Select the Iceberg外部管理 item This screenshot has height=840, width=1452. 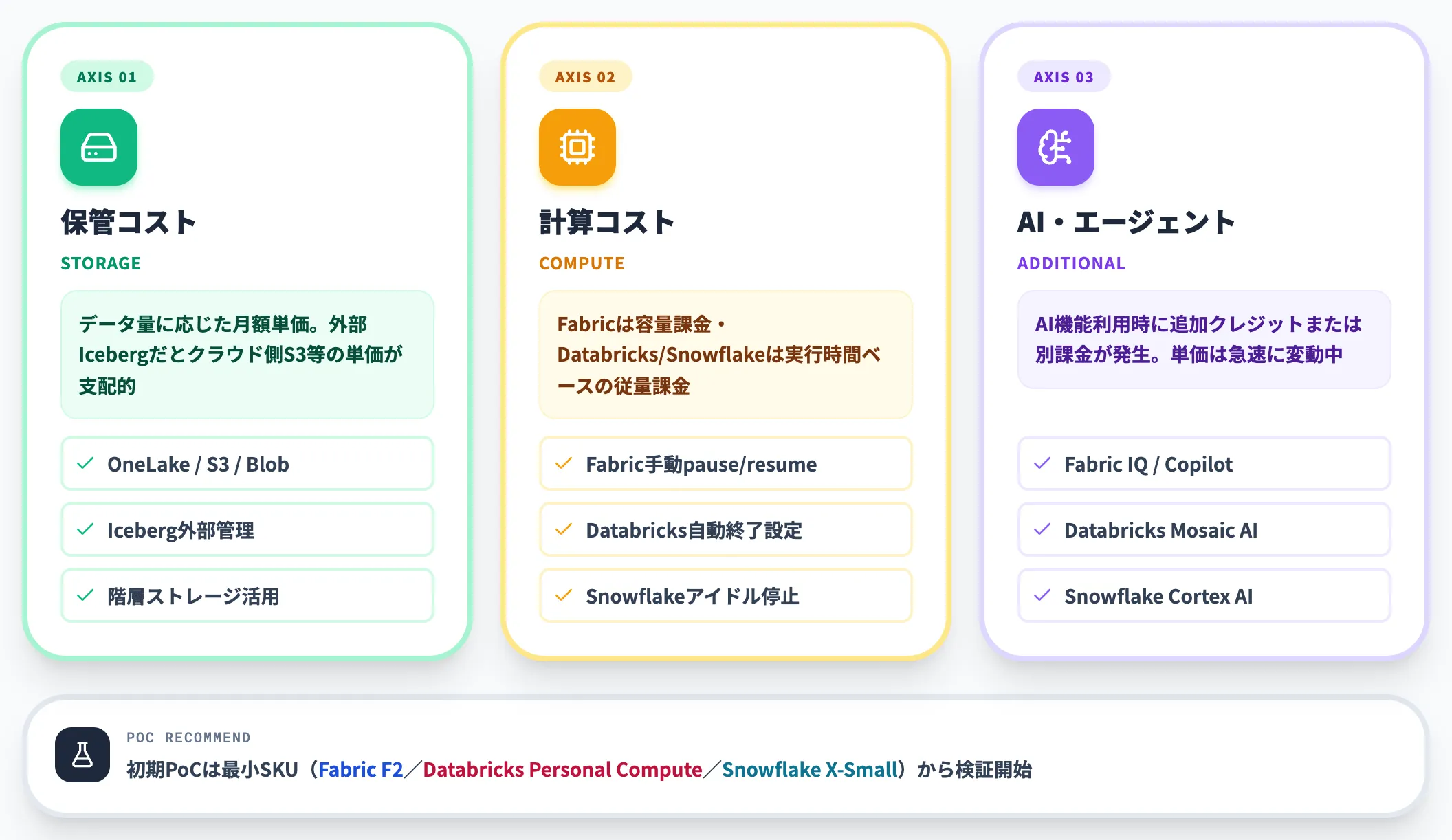tap(247, 529)
